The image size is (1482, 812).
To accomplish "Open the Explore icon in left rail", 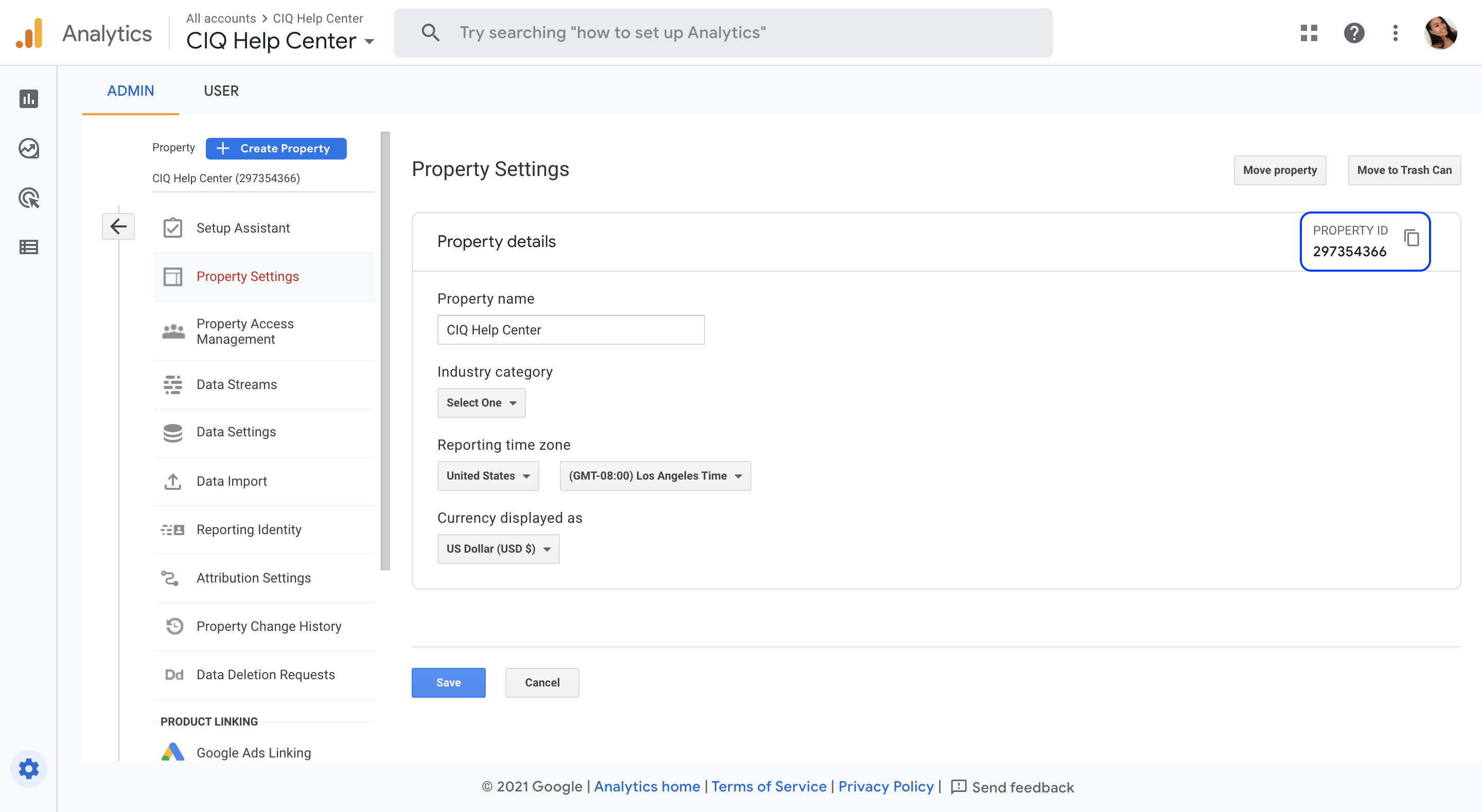I will [x=29, y=149].
